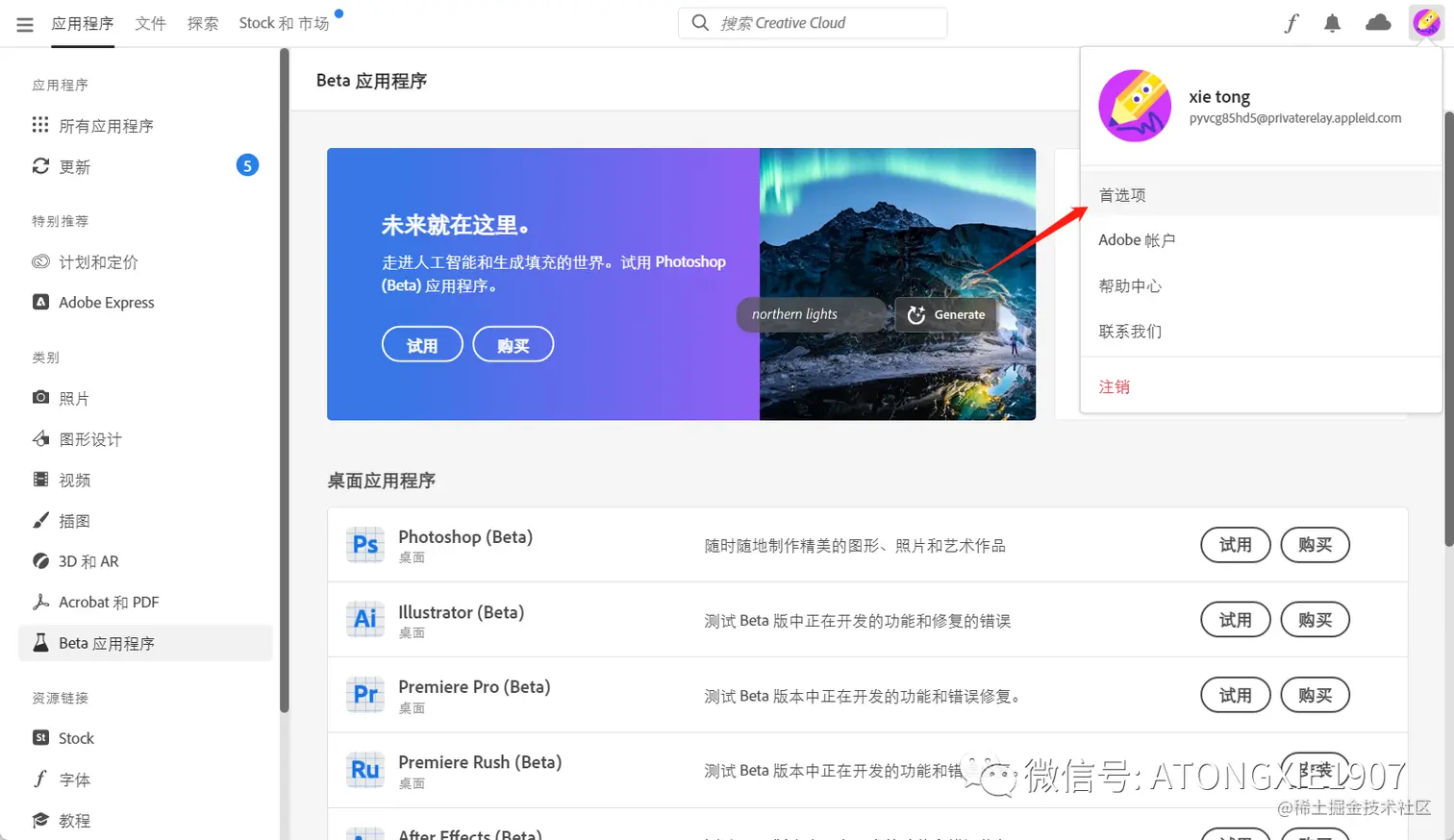Click the plans and pricing icon

[x=40, y=261]
